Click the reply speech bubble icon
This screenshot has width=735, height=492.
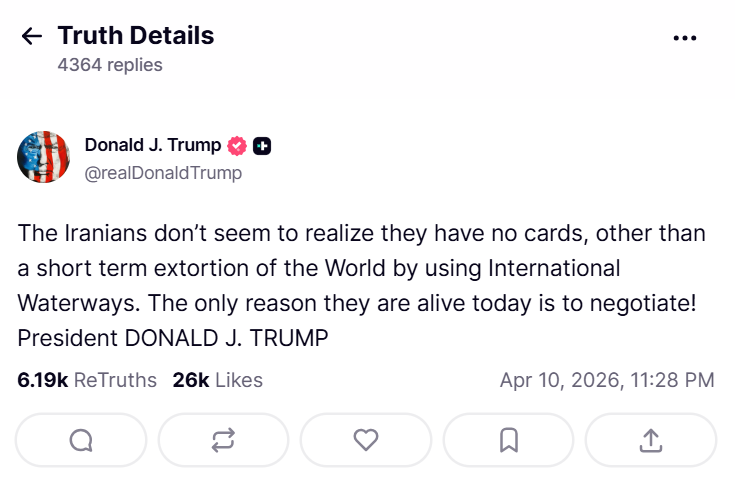pos(81,440)
